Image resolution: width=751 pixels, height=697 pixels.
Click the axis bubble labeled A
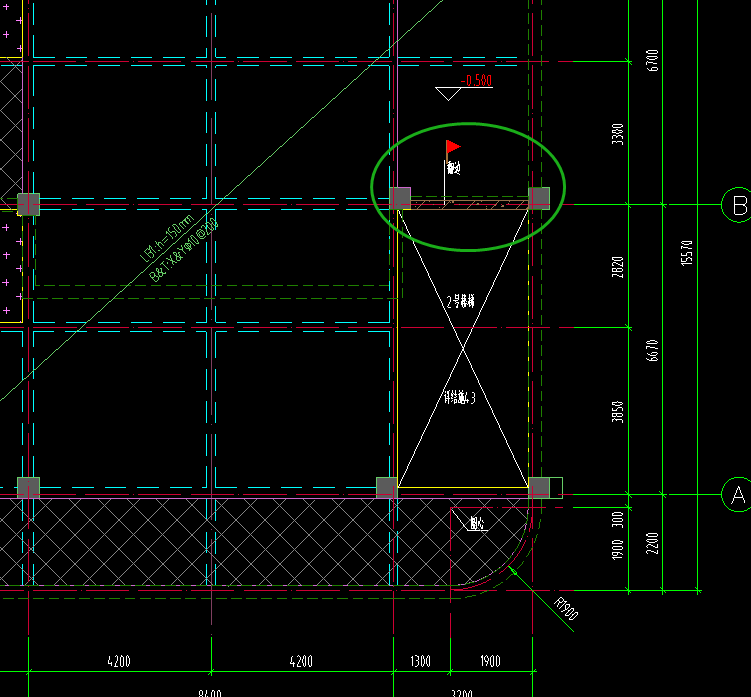(x=737, y=495)
